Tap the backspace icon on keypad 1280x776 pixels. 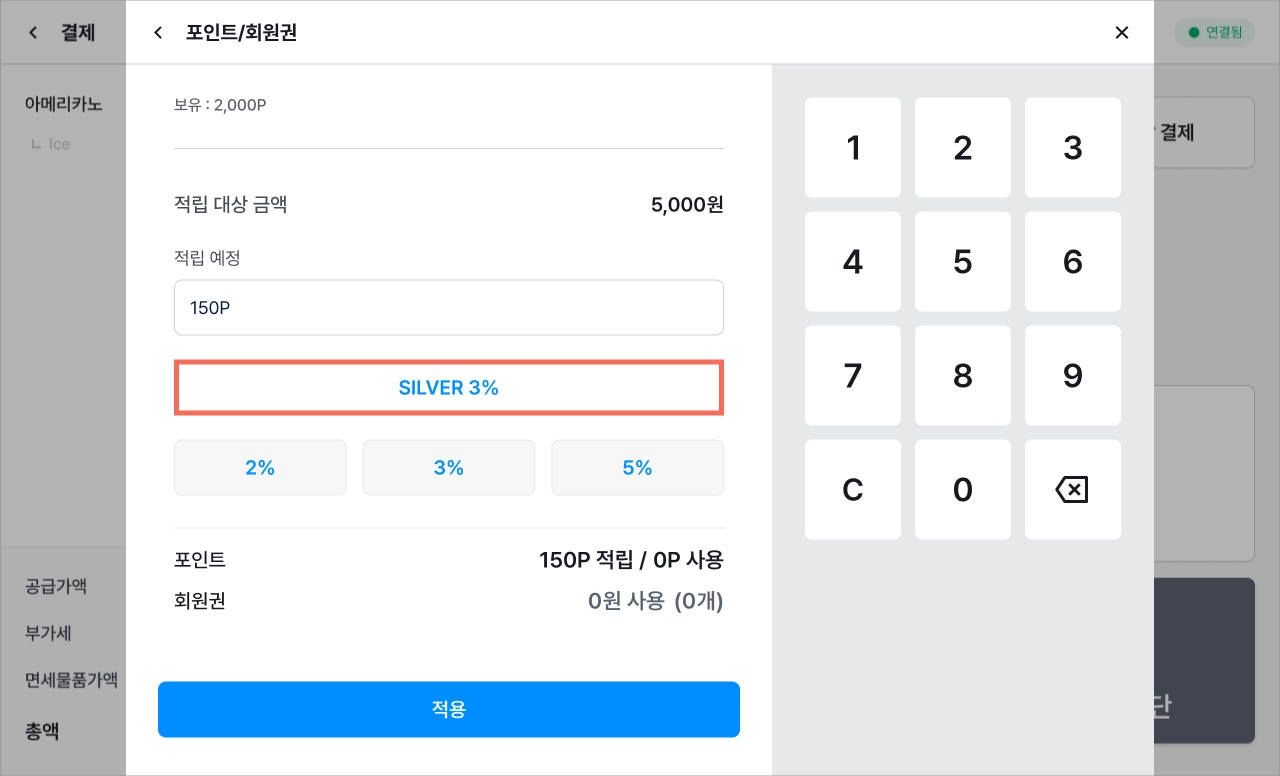pyautogui.click(x=1072, y=490)
